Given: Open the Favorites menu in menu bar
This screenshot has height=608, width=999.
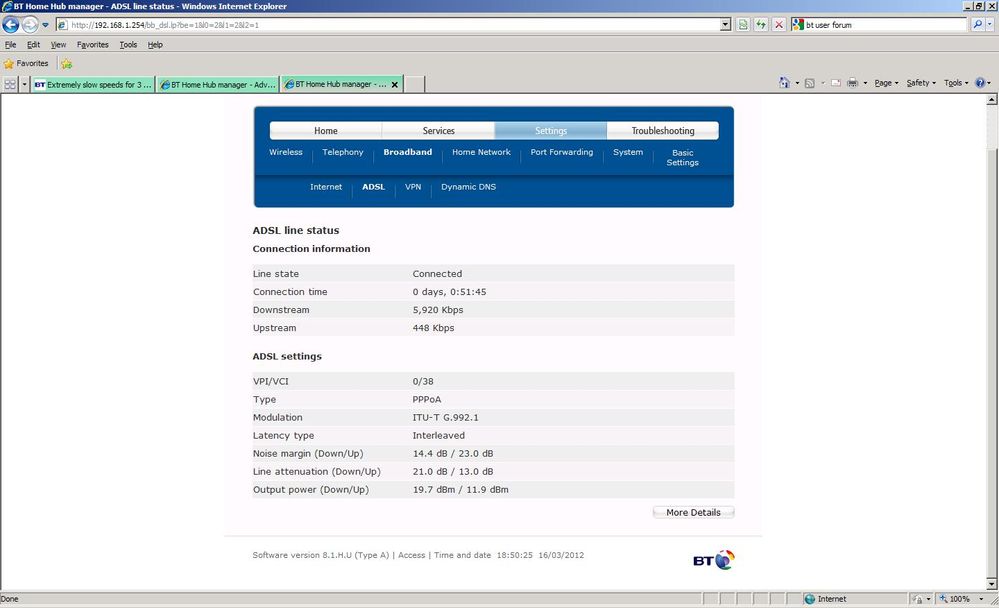Looking at the screenshot, I should tap(92, 45).
